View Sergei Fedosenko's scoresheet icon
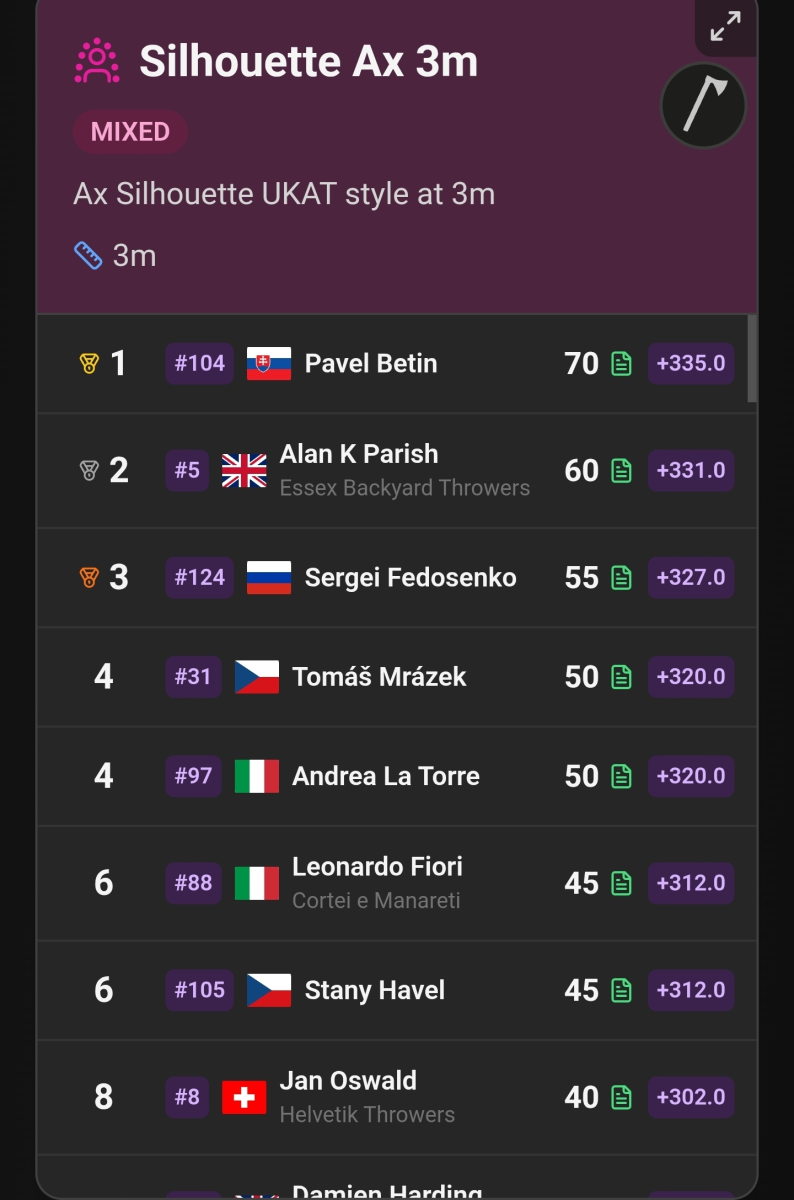 pyautogui.click(x=621, y=578)
